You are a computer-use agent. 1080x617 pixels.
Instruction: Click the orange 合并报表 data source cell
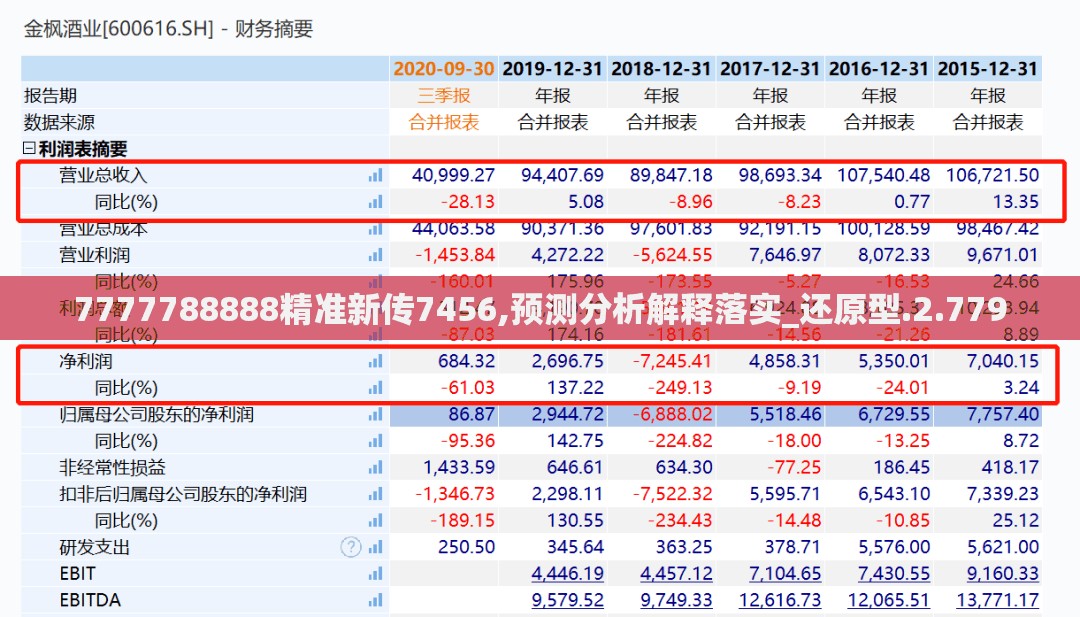click(x=444, y=123)
